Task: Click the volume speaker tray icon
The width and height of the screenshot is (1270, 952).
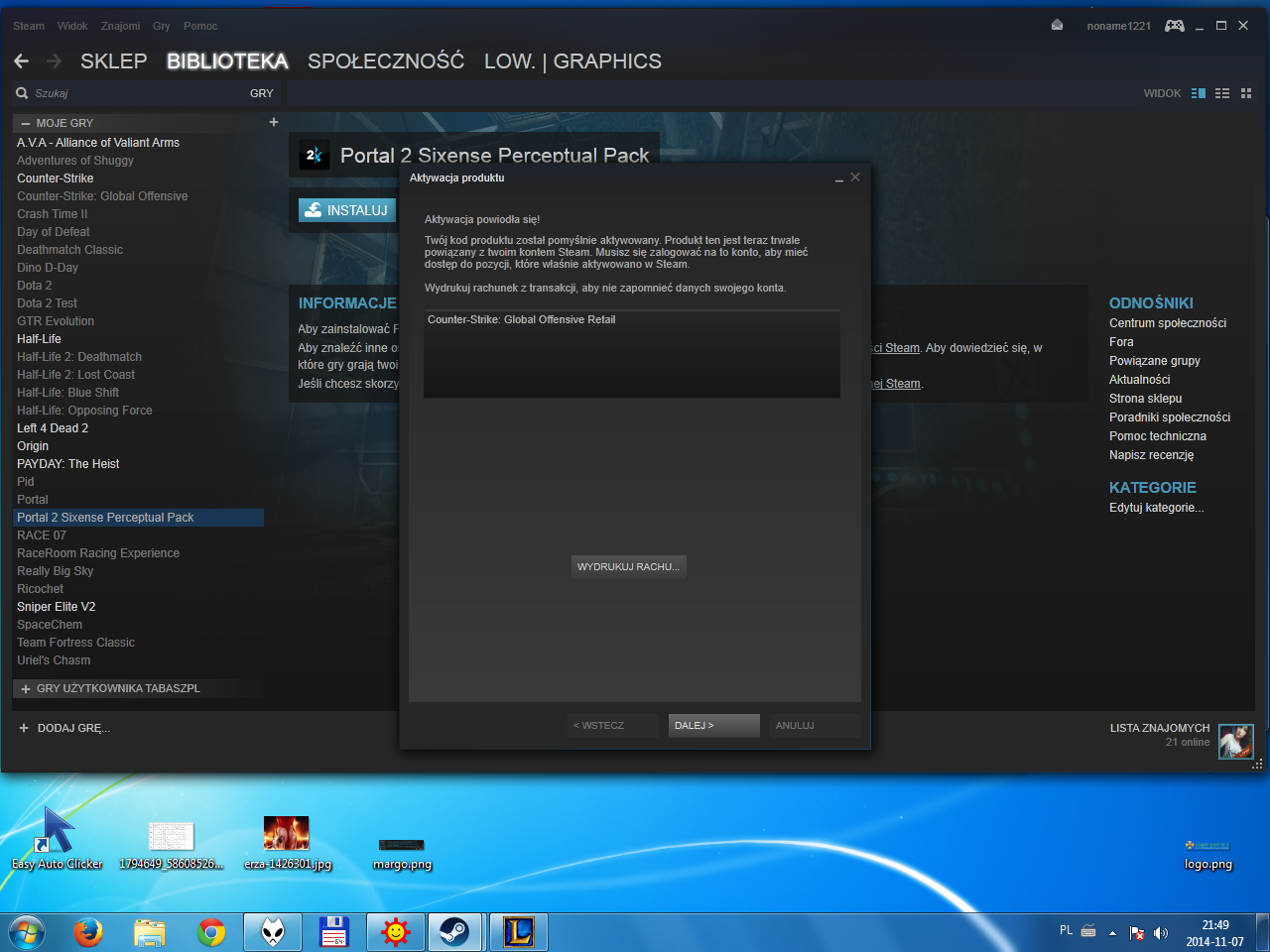Action: [1161, 933]
